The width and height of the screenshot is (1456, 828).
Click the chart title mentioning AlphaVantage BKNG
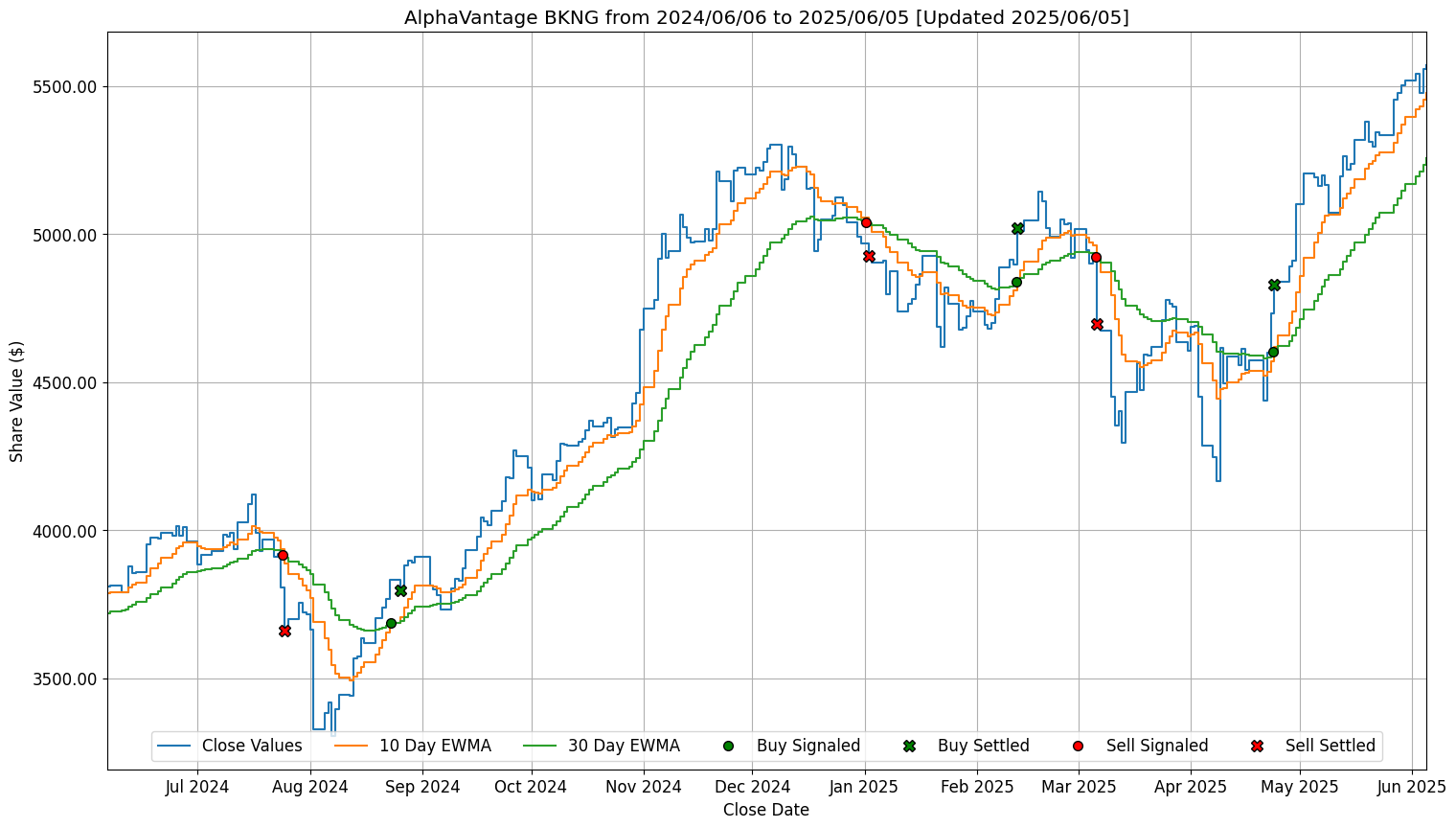pyautogui.click(x=766, y=17)
